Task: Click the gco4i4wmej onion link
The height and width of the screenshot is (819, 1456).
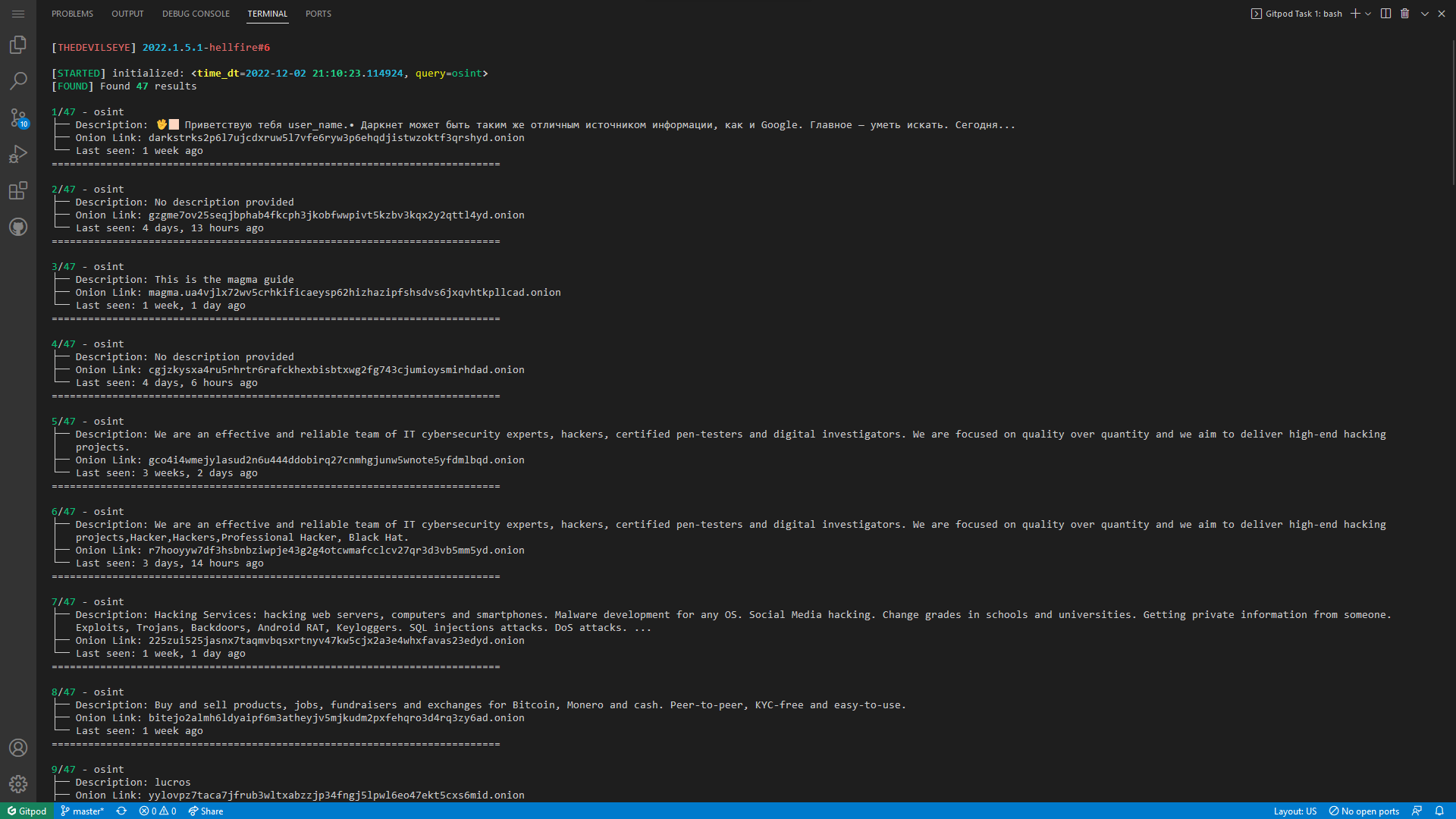Action: (x=336, y=460)
